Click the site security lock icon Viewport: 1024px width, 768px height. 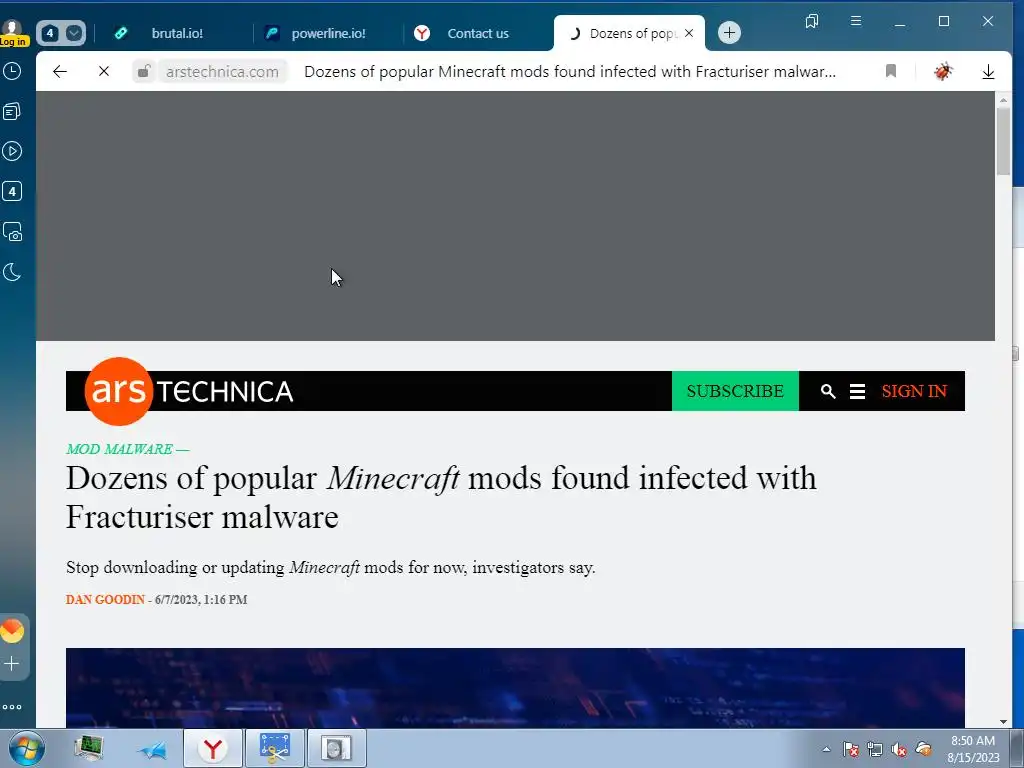pos(144,71)
